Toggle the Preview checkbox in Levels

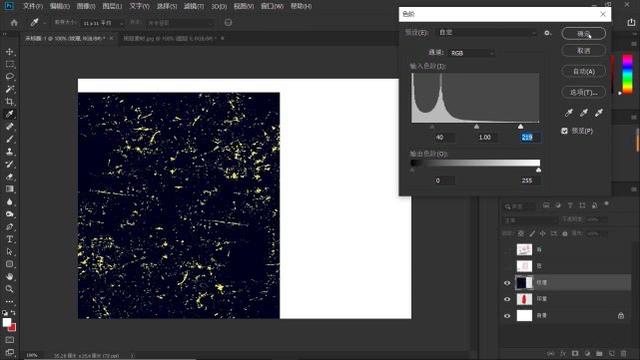(x=564, y=131)
